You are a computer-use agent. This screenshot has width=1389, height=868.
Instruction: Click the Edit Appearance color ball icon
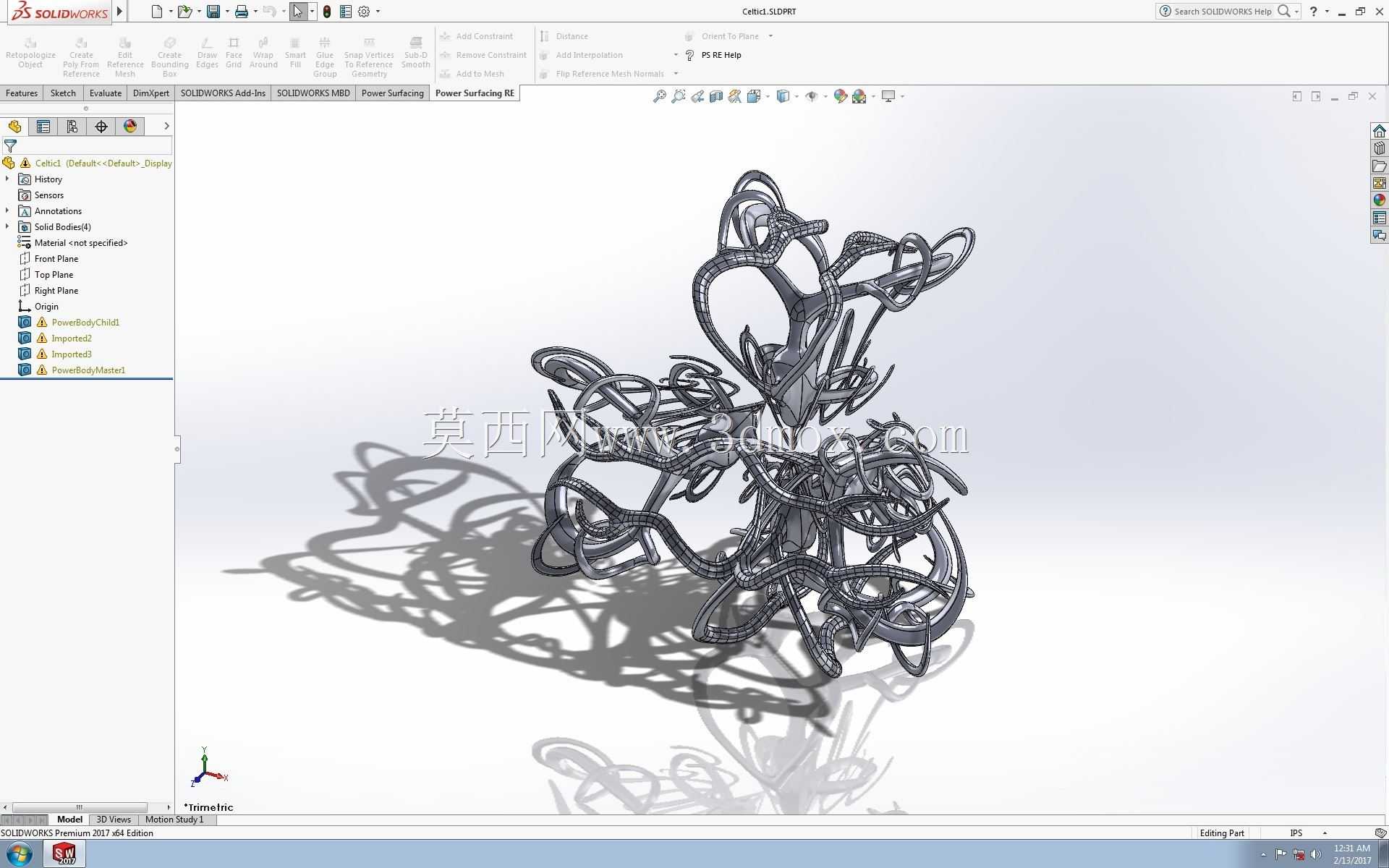(840, 96)
